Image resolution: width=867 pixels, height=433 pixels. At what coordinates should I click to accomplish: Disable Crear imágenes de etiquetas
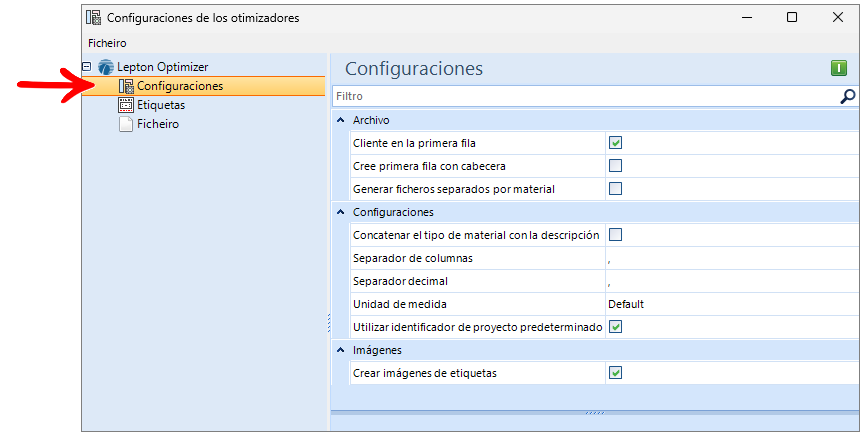point(615,373)
